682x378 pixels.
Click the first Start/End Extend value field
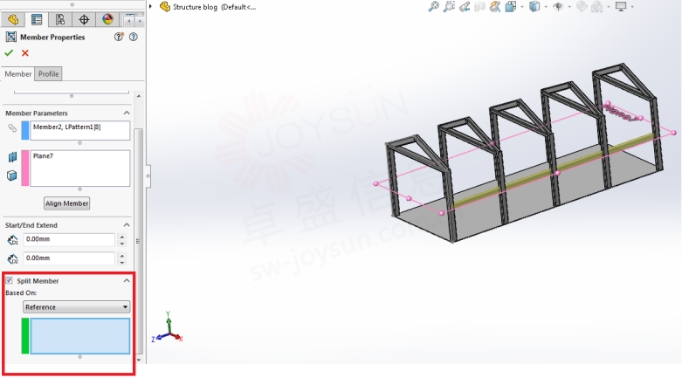[x=69, y=239]
